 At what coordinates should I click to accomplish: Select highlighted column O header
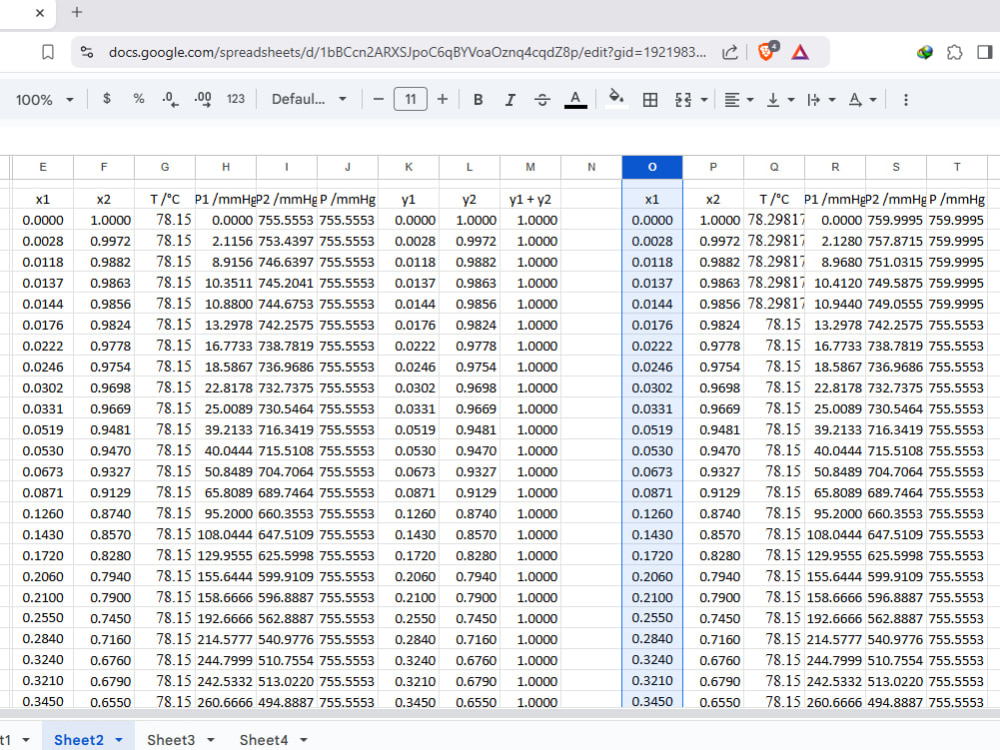pyautogui.click(x=652, y=167)
